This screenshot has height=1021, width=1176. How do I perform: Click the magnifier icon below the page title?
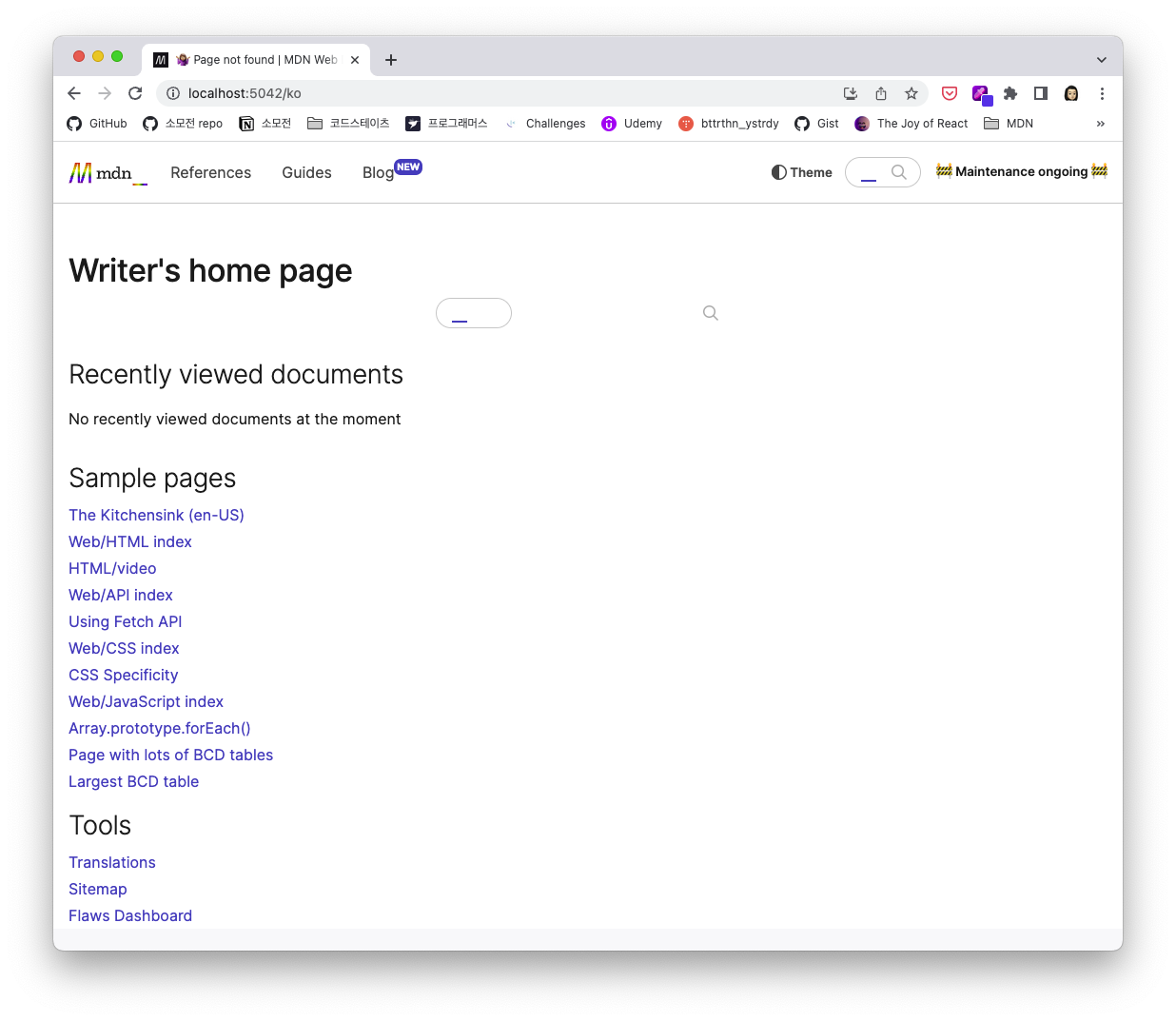(711, 313)
